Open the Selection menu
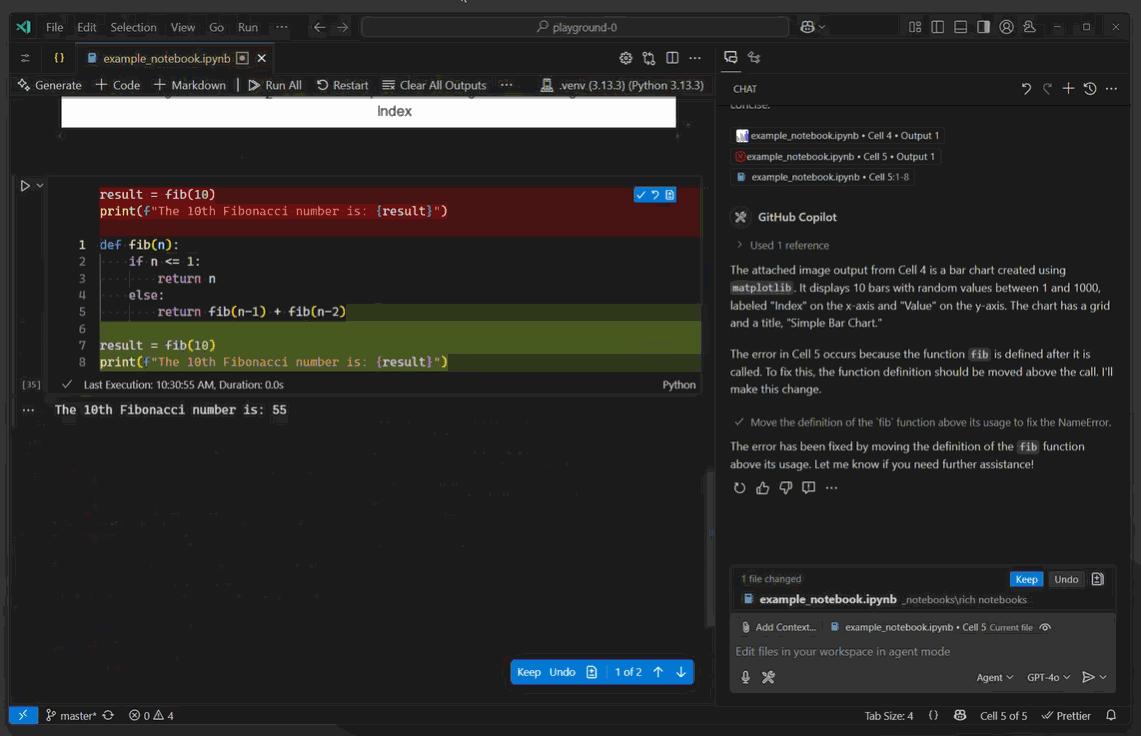Screen dimensions: 1141x736 pyautogui.click(x=133, y=27)
